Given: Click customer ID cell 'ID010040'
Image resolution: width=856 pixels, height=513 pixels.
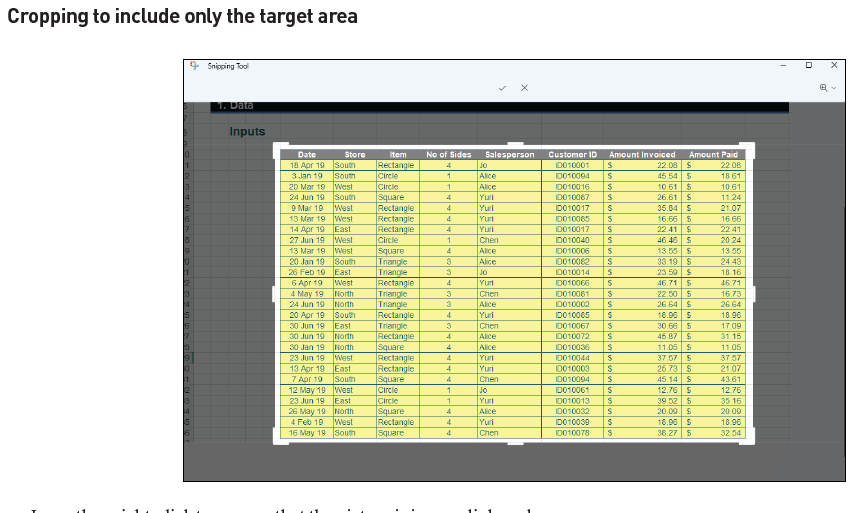Looking at the screenshot, I should 572,240.
